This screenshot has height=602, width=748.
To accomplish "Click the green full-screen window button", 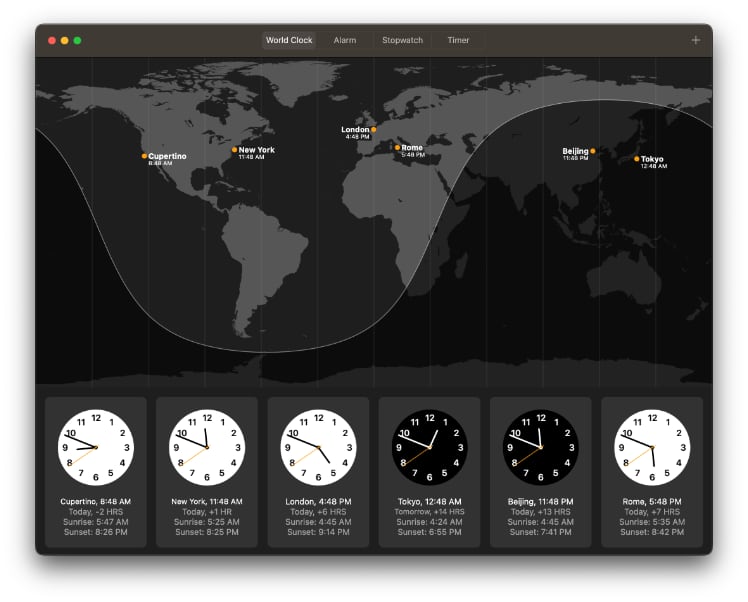I will 77,40.
